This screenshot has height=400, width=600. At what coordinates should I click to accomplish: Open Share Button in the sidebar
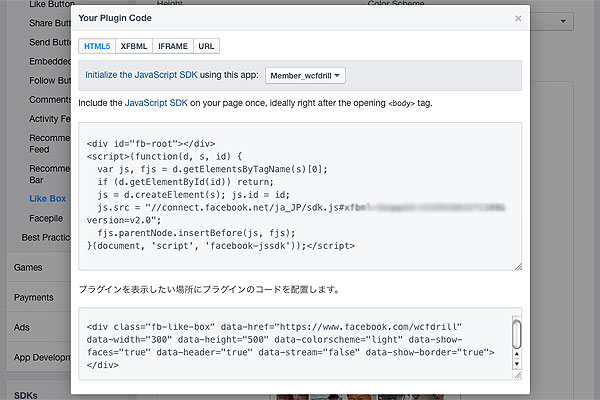pyautogui.click(x=50, y=23)
